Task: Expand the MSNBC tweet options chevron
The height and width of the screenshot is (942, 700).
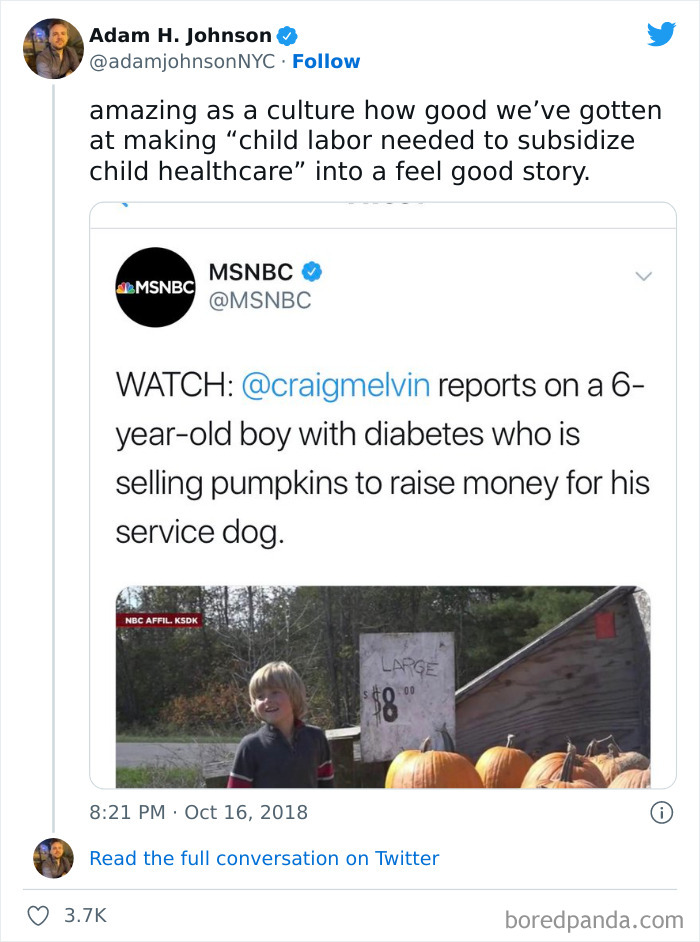Action: click(x=644, y=275)
